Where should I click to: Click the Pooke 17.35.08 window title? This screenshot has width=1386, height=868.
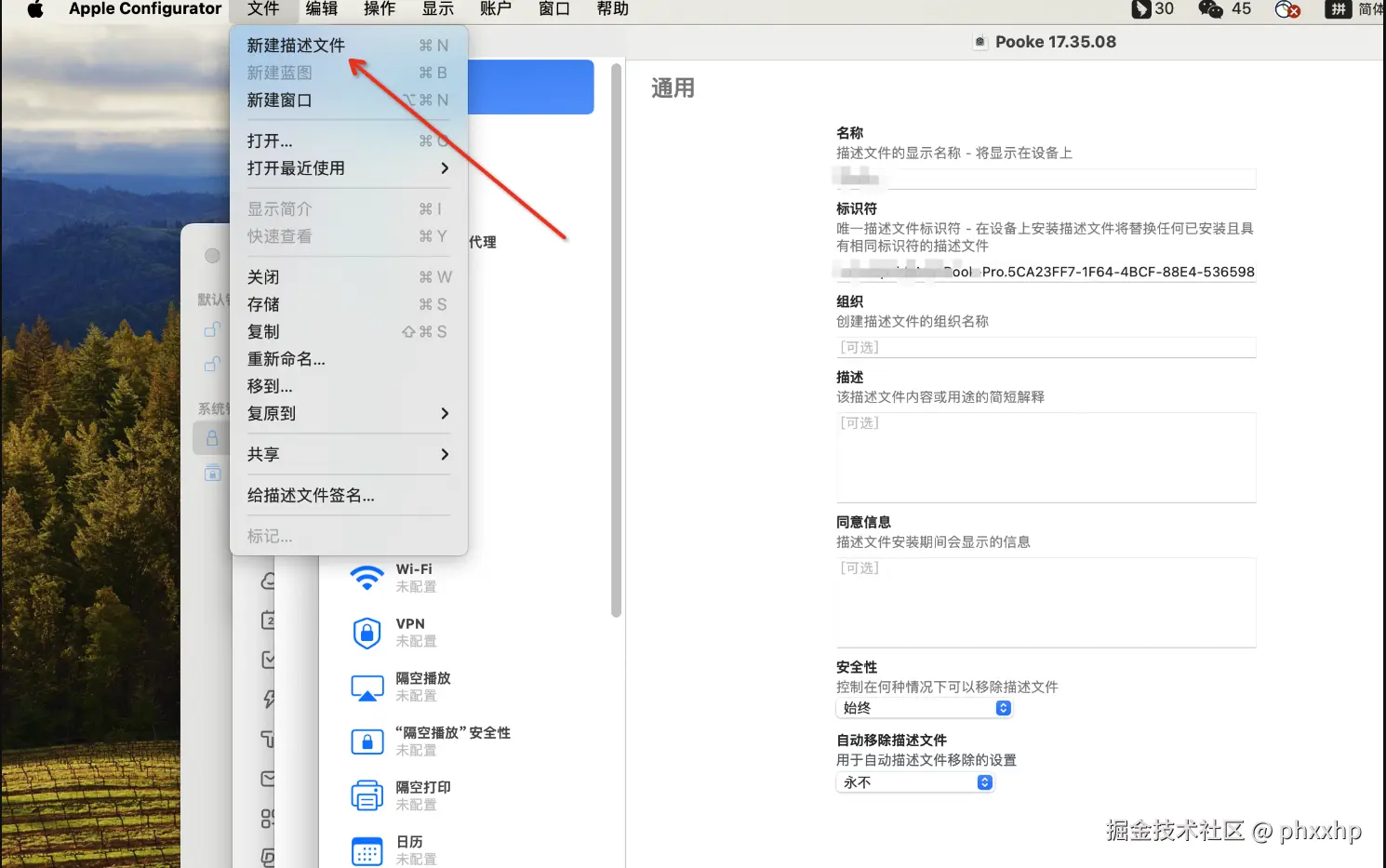tap(1056, 42)
